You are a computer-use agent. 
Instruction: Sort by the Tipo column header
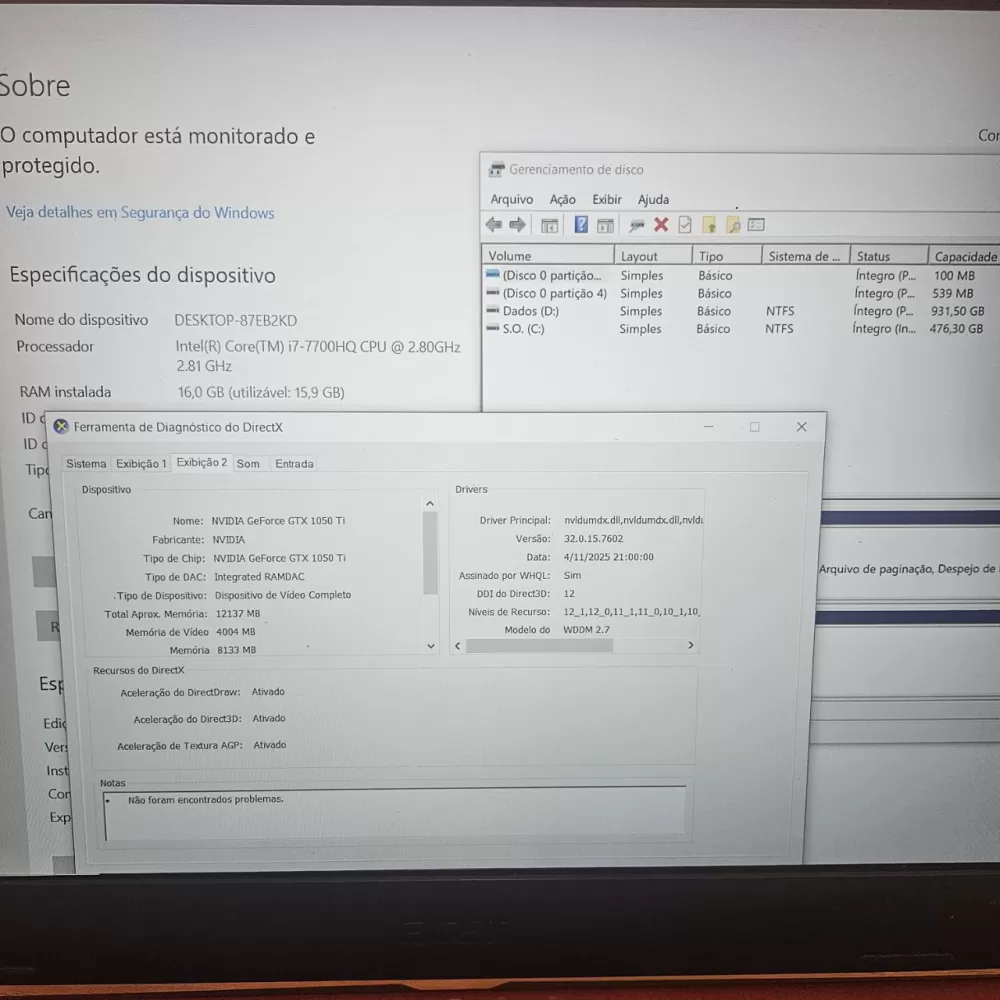coord(727,256)
